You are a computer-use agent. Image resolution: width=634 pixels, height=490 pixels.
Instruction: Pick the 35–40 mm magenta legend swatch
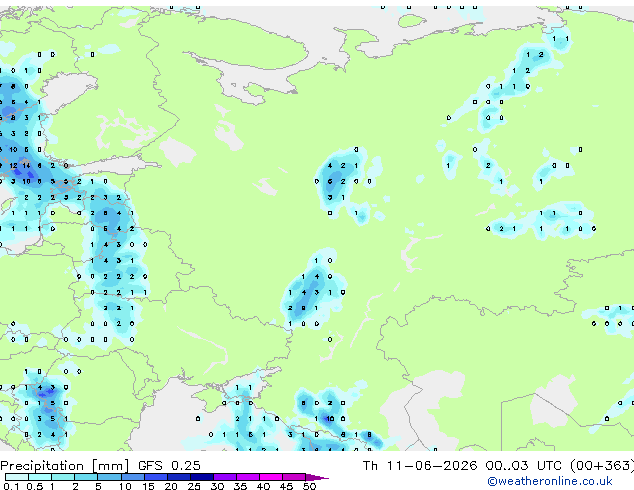tap(248, 477)
